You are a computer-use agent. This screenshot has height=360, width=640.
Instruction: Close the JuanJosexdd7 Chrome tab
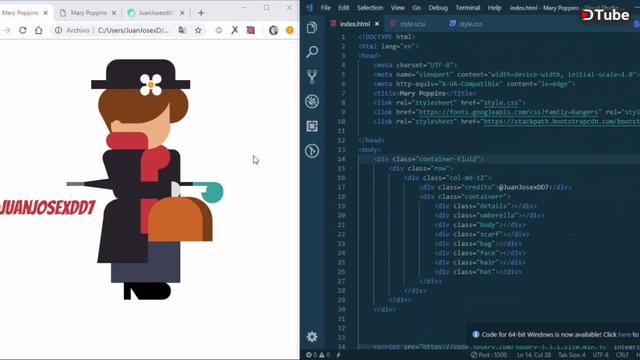click(182, 13)
